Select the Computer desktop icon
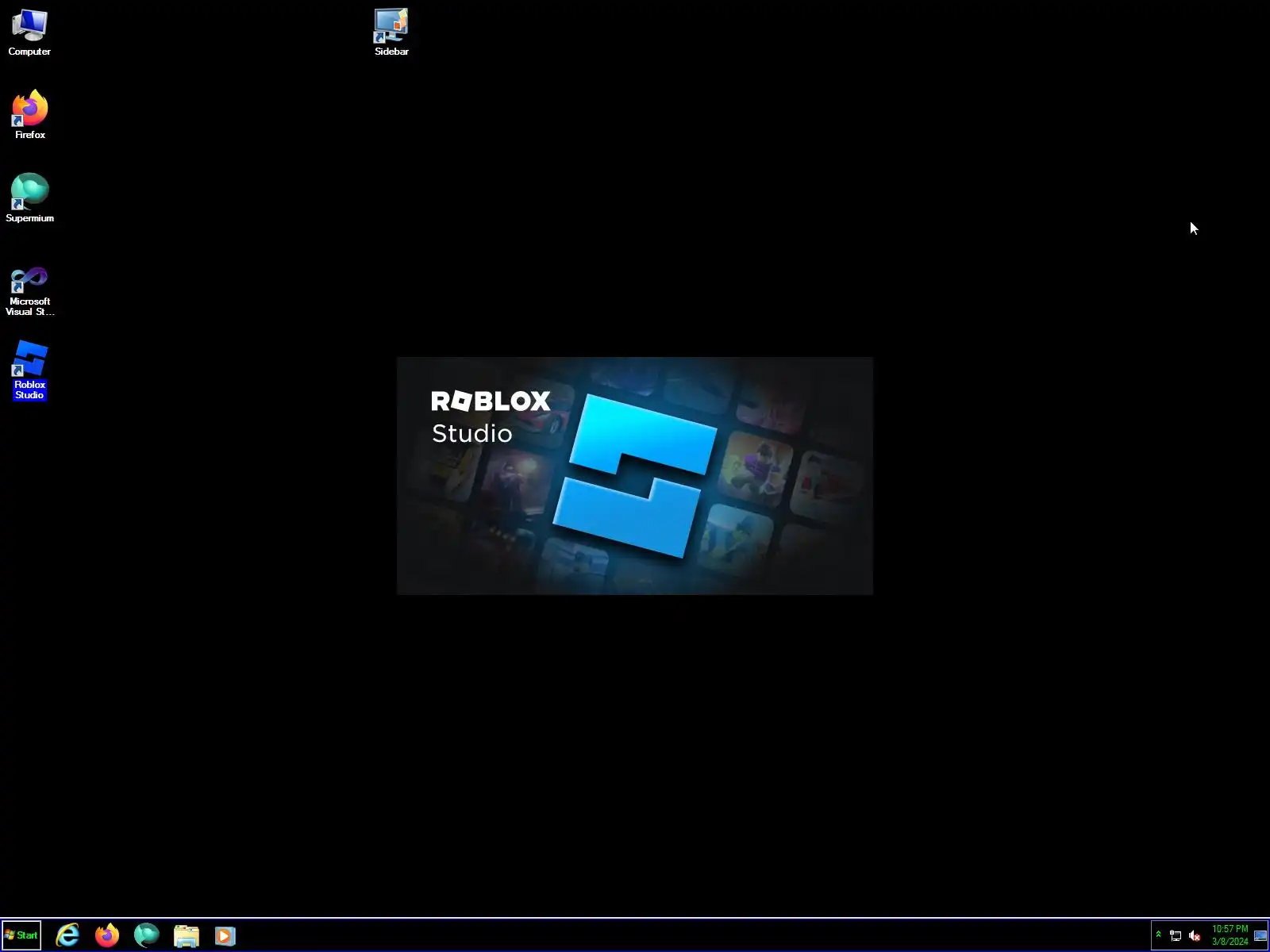Screen dimensions: 1270x952 29,33
